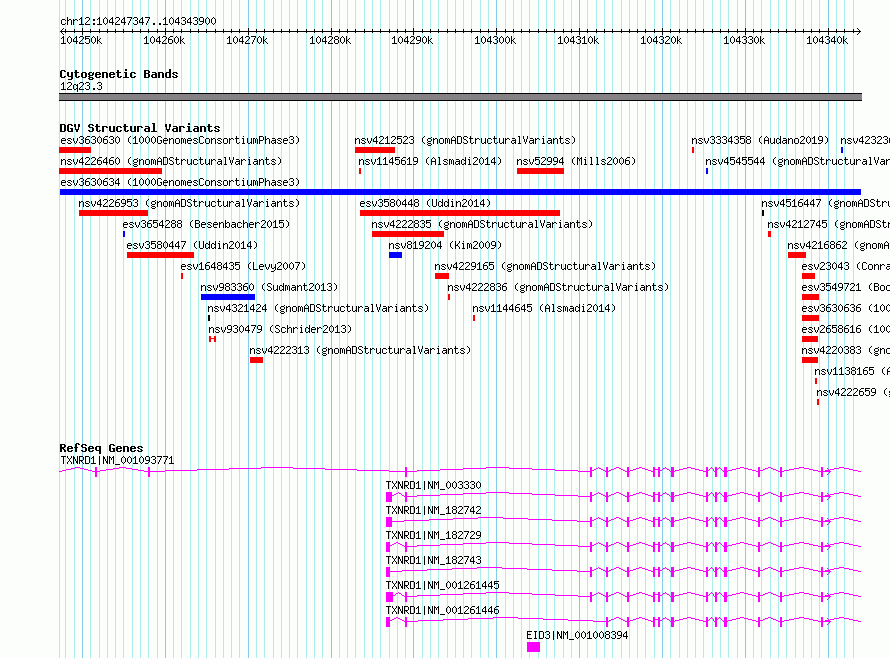Click TXNRD1|NM_182743 transcript label

coord(433,560)
